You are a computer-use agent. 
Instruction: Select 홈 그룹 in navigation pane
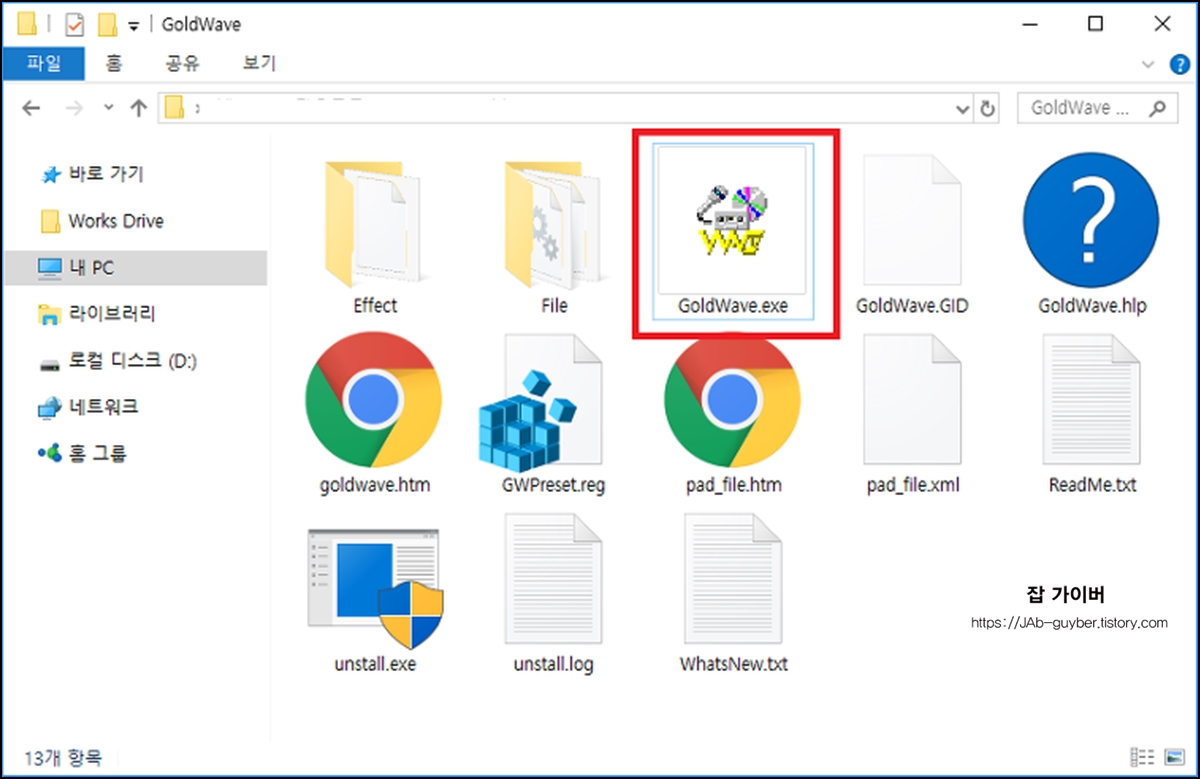coord(82,454)
